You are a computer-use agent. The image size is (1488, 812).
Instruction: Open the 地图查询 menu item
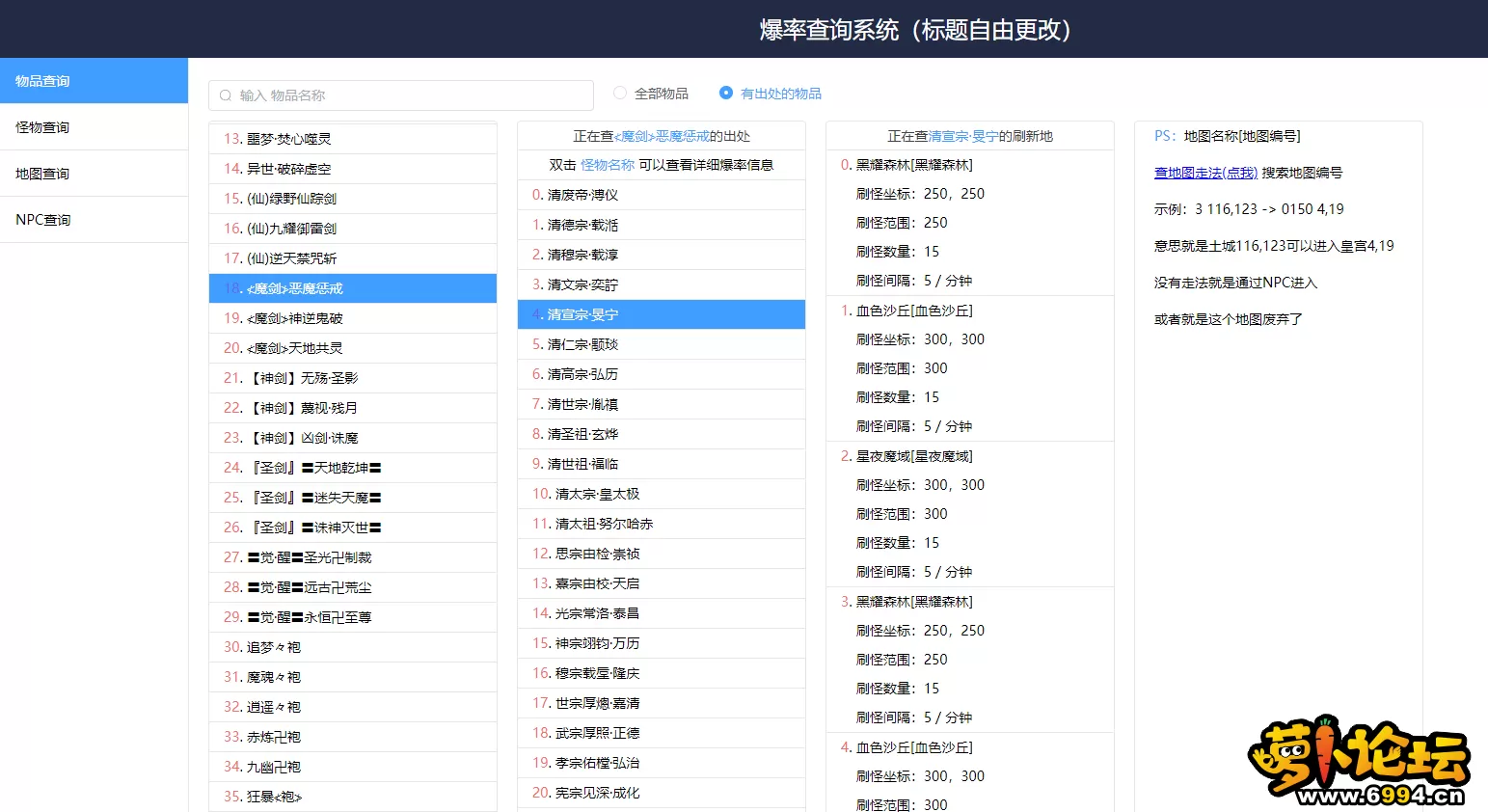[x=94, y=174]
